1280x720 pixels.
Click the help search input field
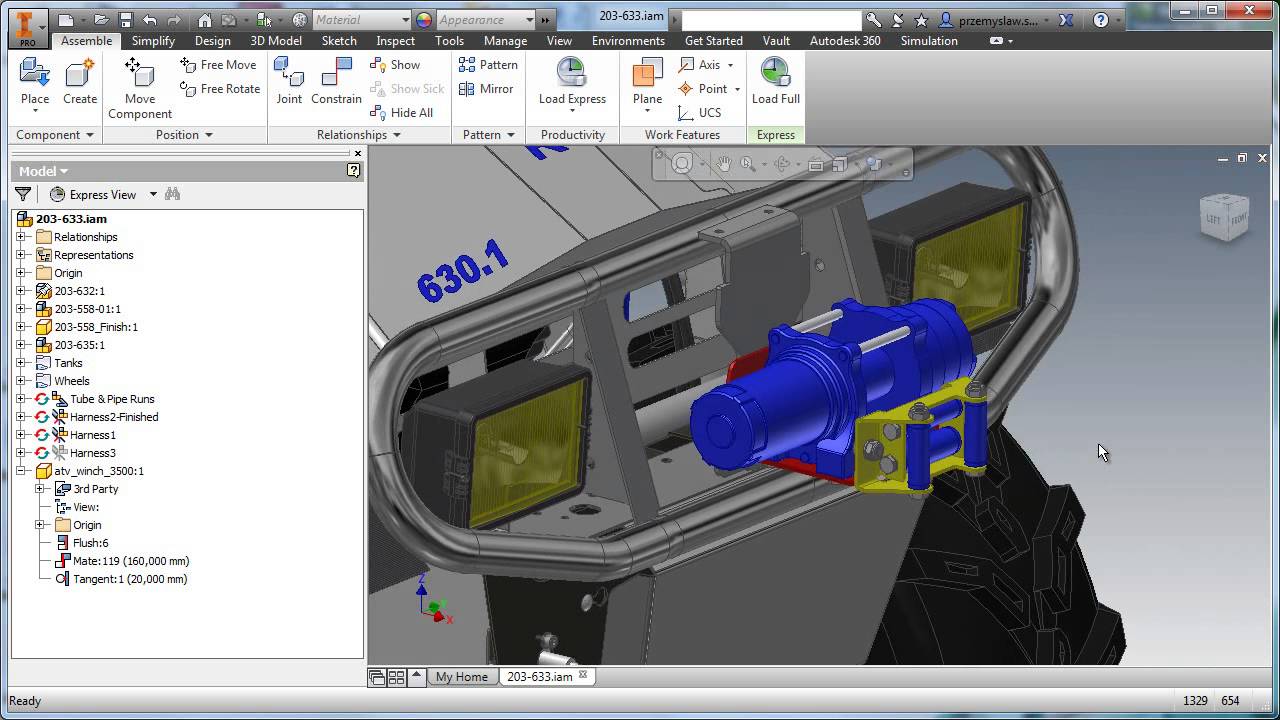pos(771,20)
